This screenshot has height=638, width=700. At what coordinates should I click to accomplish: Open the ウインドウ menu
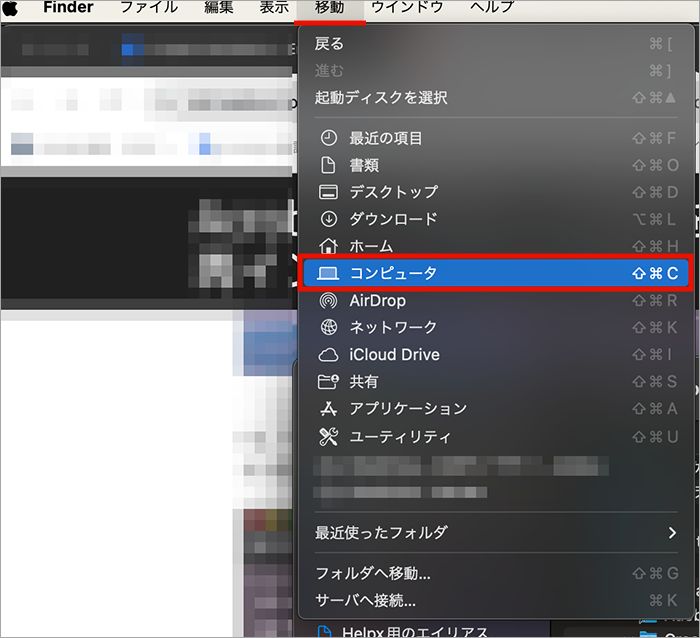407,7
